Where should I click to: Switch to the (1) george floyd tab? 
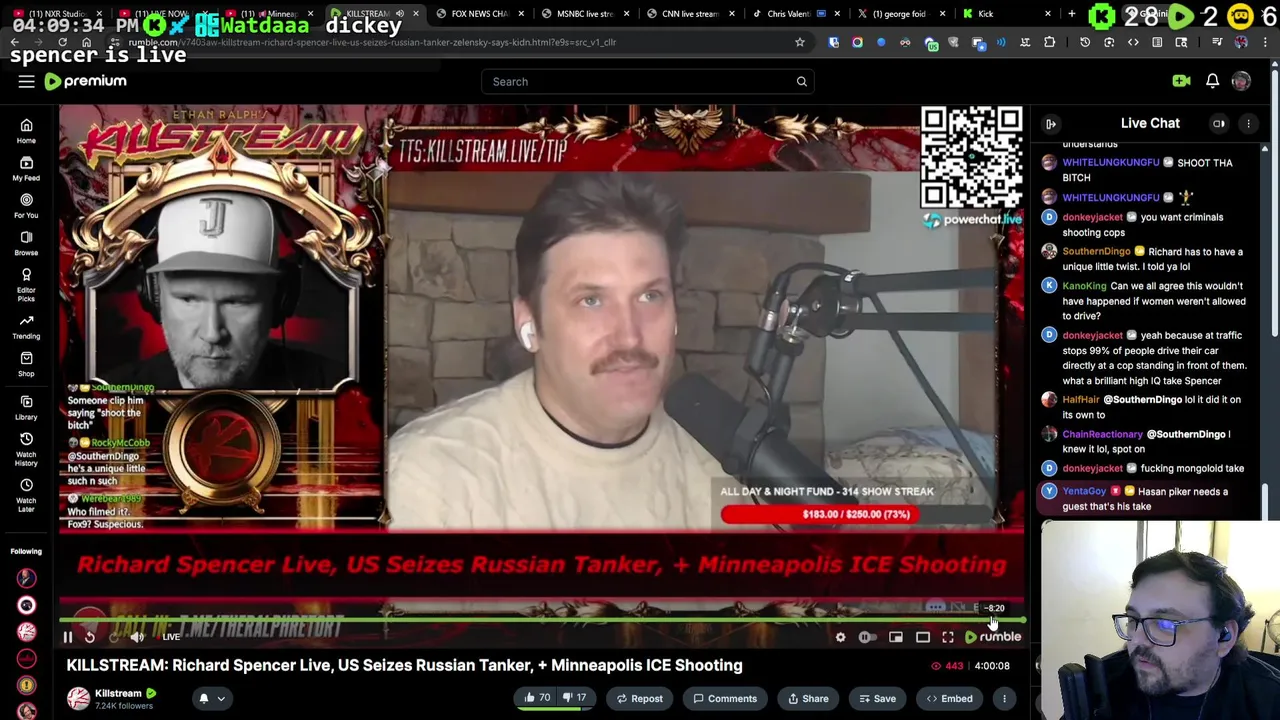(x=900, y=14)
